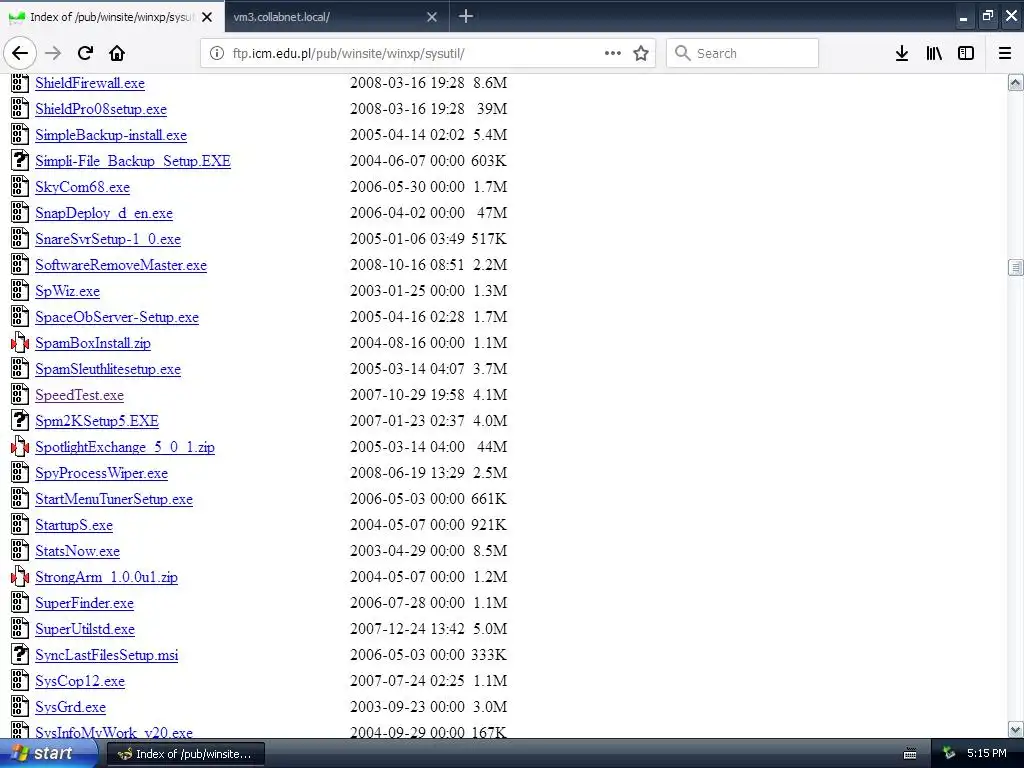Click the unknown-file icon beside Simpli-File_Backup_Setup.EXE
The width and height of the screenshot is (1024, 768).
click(20, 160)
